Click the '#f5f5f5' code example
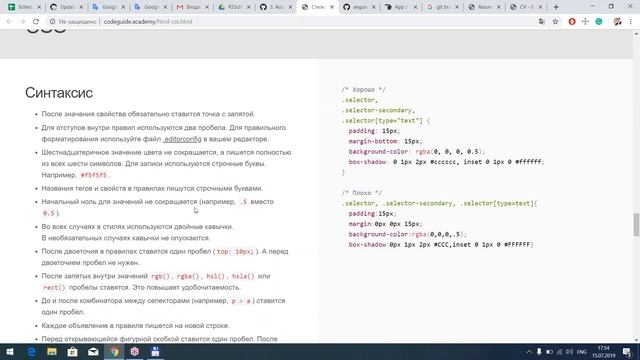Image resolution: width=640 pixels, height=360 pixels. [93, 175]
